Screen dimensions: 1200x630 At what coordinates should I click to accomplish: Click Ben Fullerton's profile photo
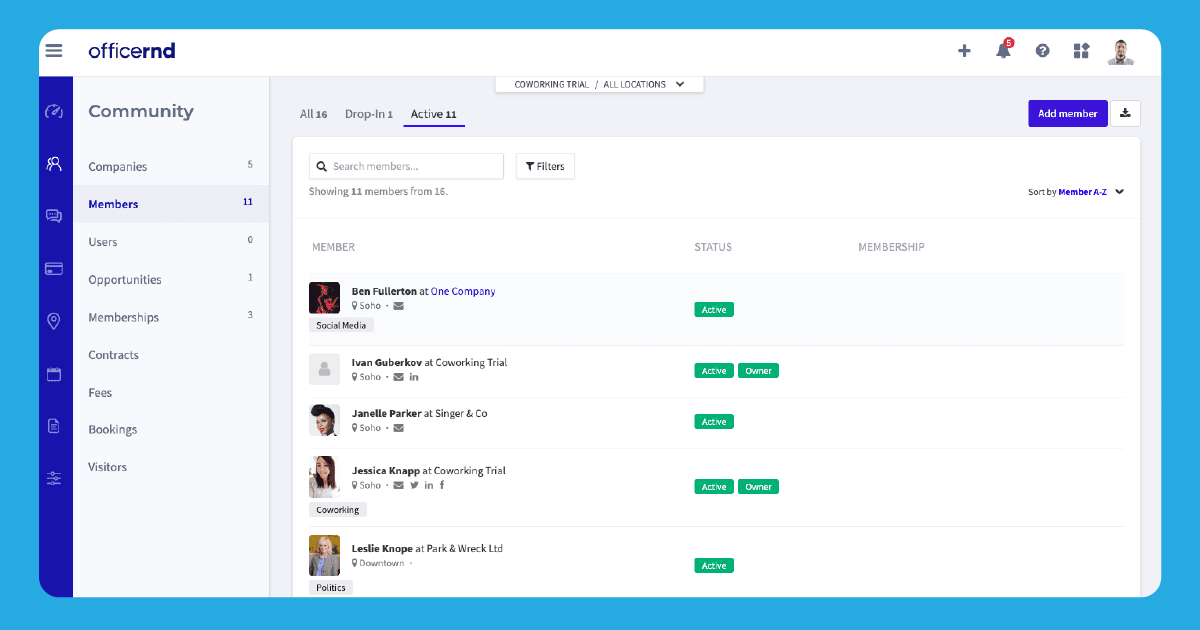point(324,298)
